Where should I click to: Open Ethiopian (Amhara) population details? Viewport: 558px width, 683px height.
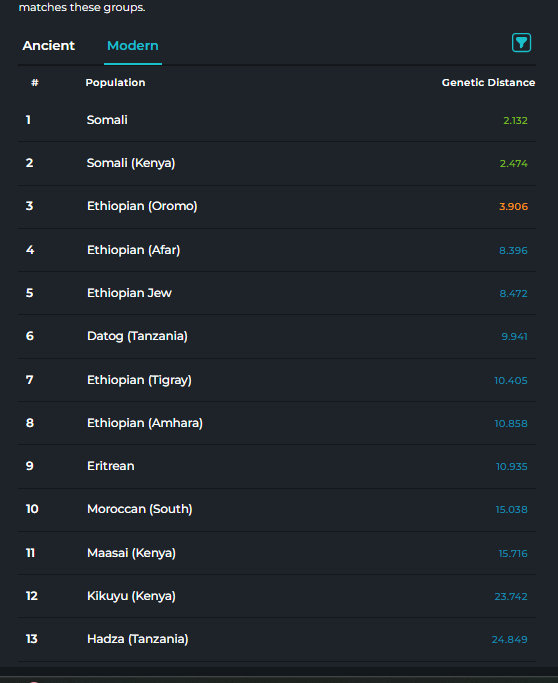coord(277,423)
